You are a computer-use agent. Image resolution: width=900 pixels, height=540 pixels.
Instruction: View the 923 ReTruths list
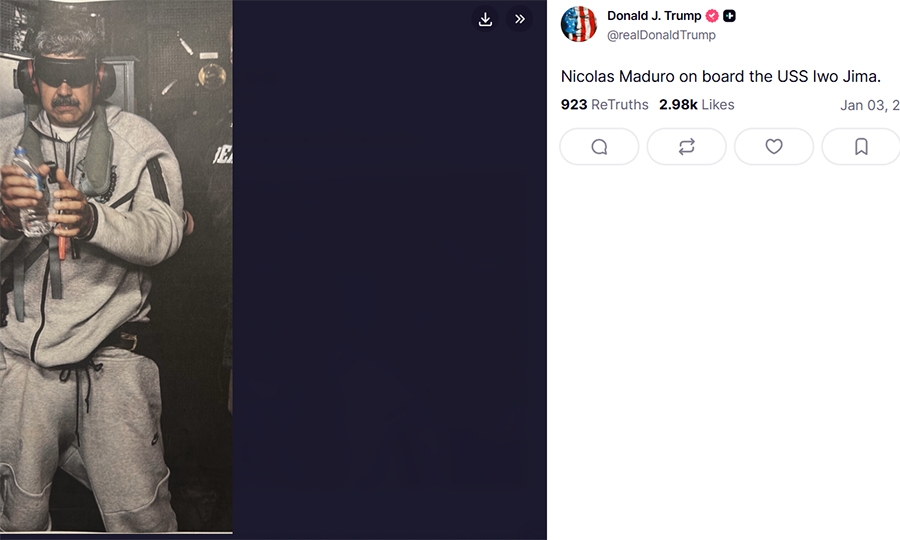(x=574, y=105)
